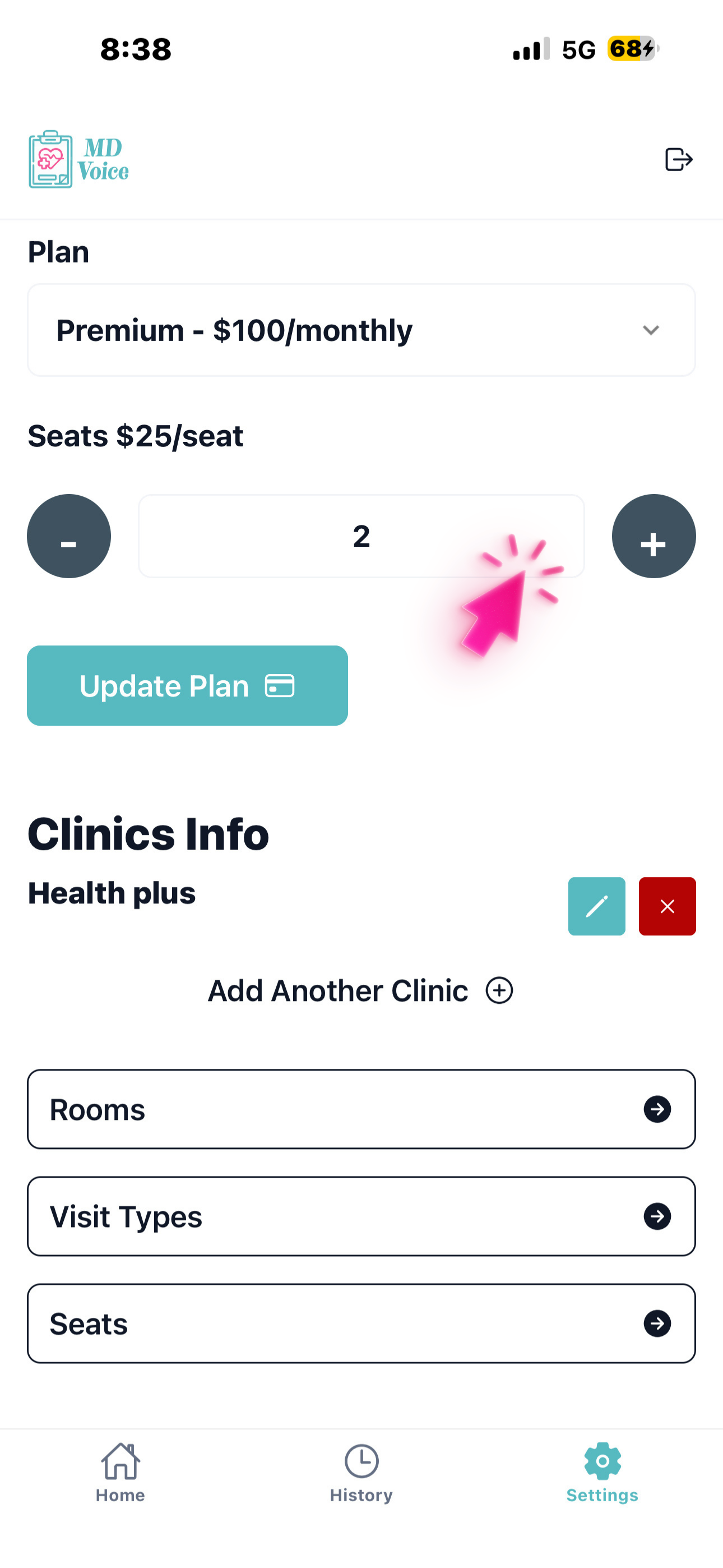This screenshot has height=1568, width=723.
Task: Click the chevron on Premium plan
Action: (x=651, y=330)
